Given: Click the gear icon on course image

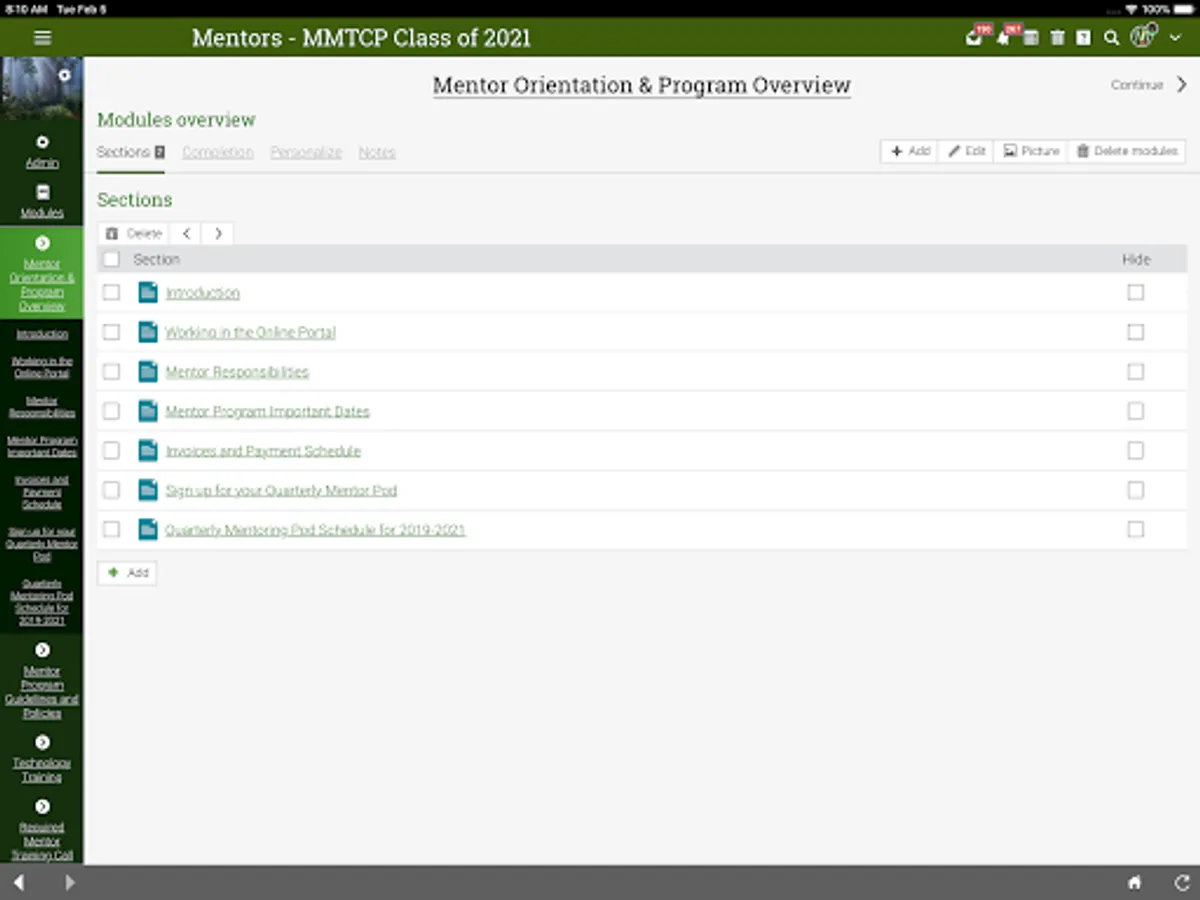Looking at the screenshot, I should (x=64, y=75).
